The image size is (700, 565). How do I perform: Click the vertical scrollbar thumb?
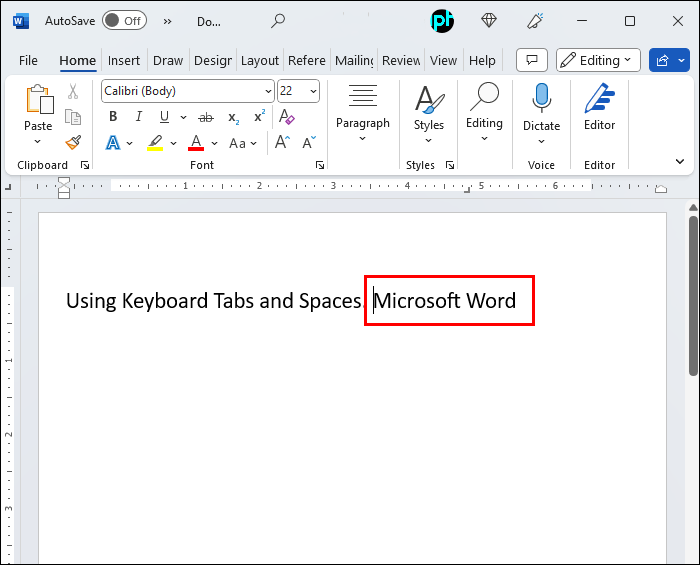click(693, 295)
